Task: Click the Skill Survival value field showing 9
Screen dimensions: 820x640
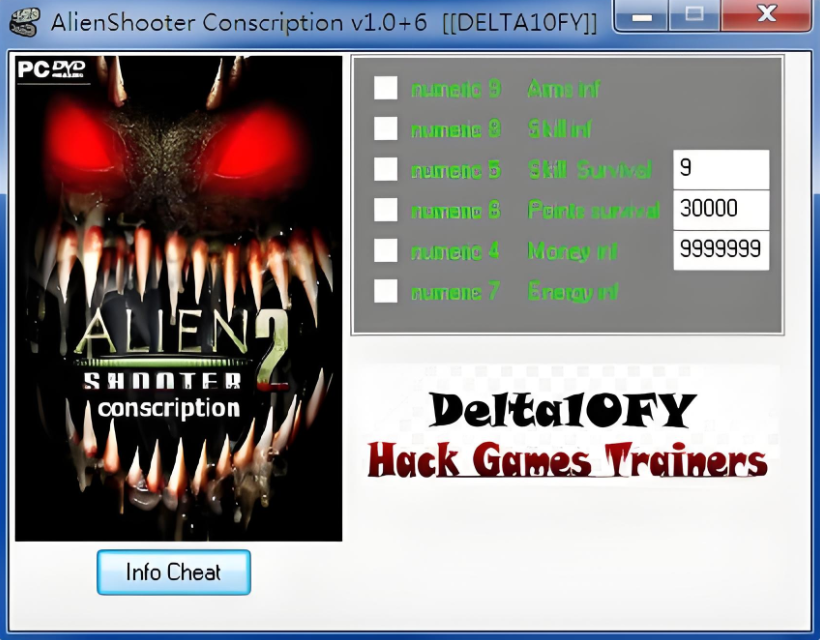Action: point(720,169)
